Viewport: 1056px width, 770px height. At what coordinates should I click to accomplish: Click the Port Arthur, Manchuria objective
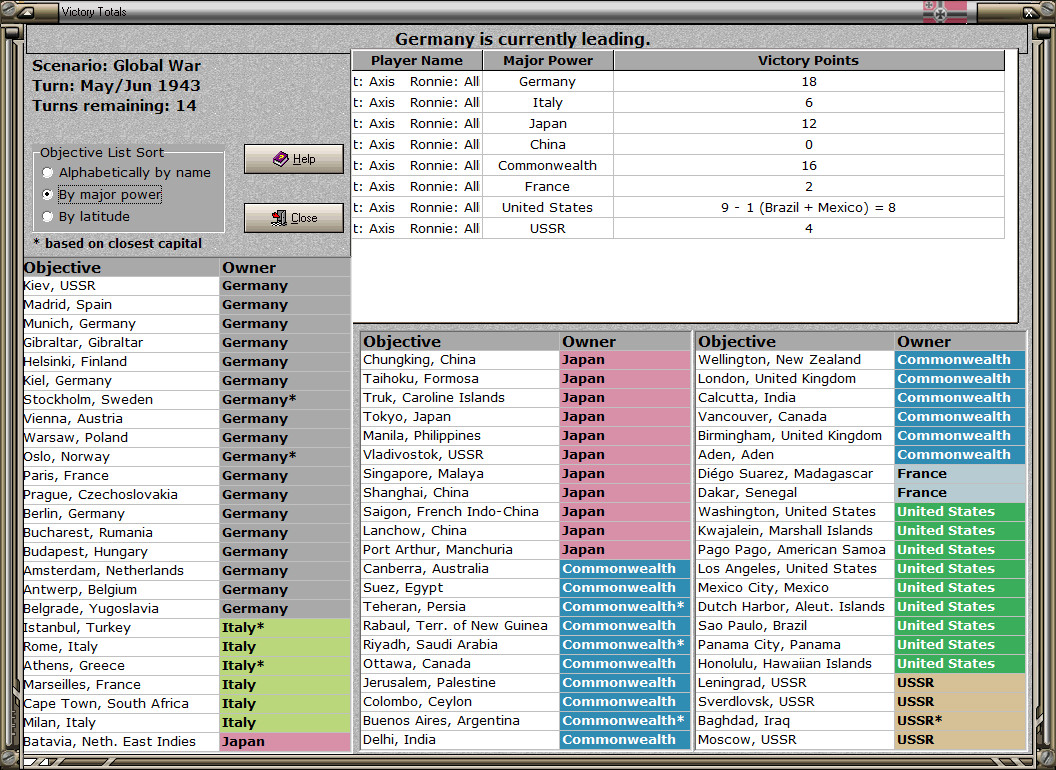point(460,550)
